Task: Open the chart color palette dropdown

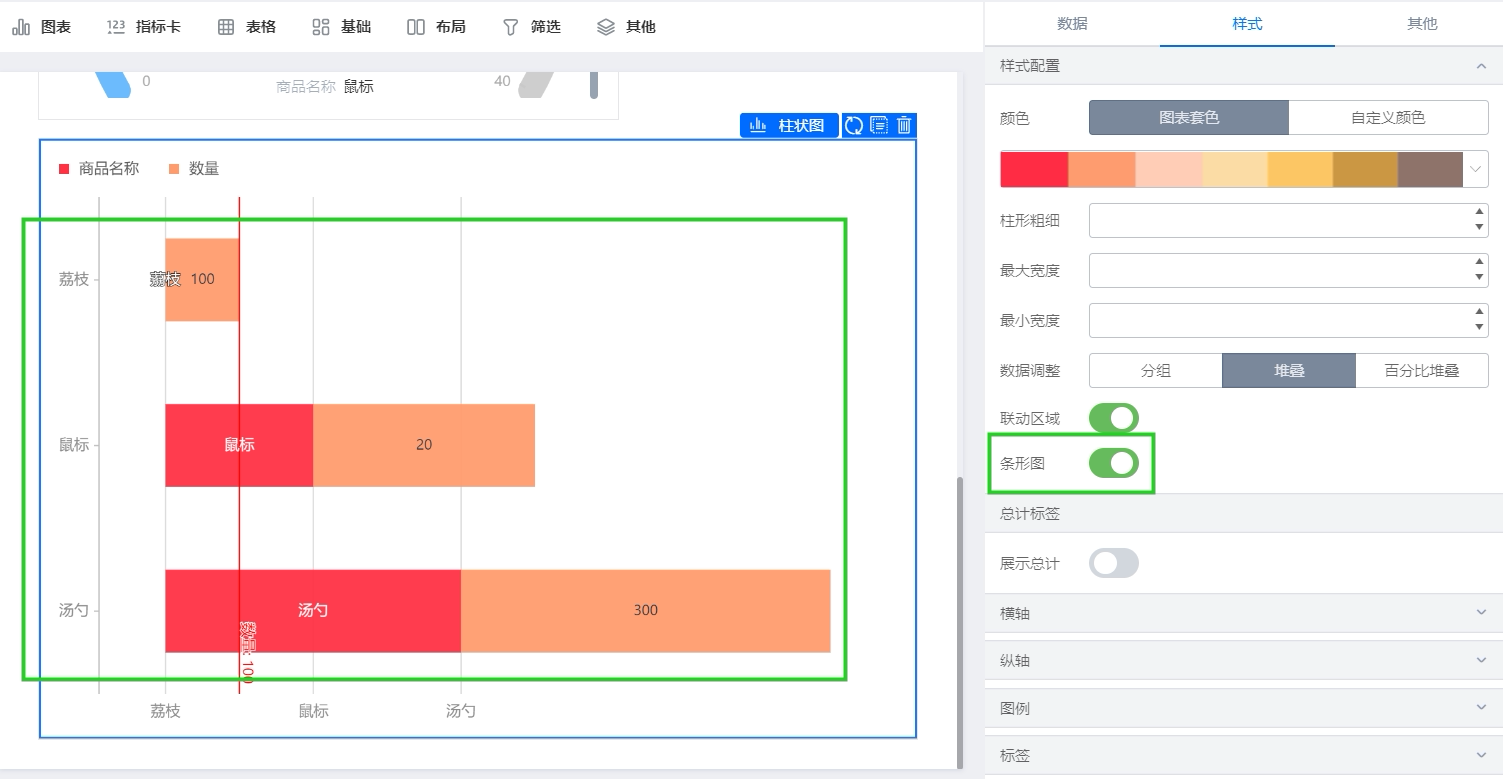Action: coord(1476,169)
